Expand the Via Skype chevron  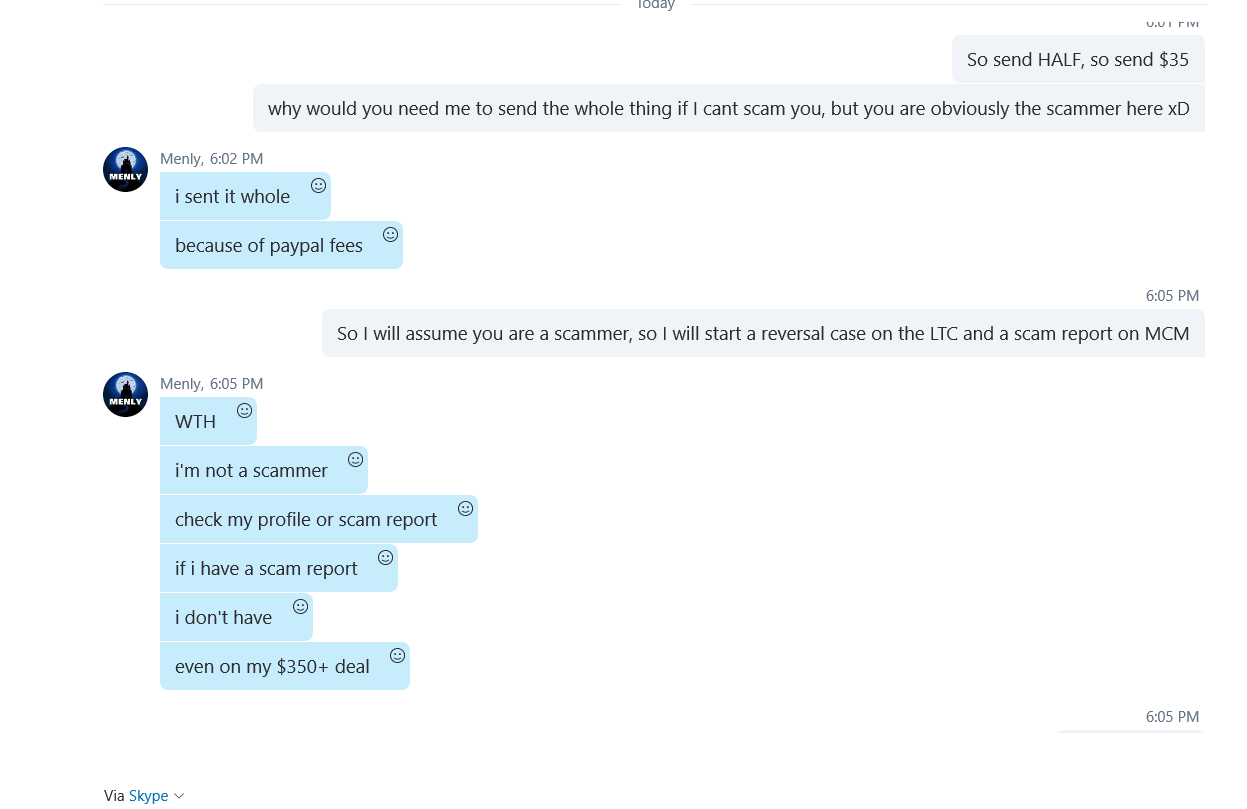[x=179, y=796]
